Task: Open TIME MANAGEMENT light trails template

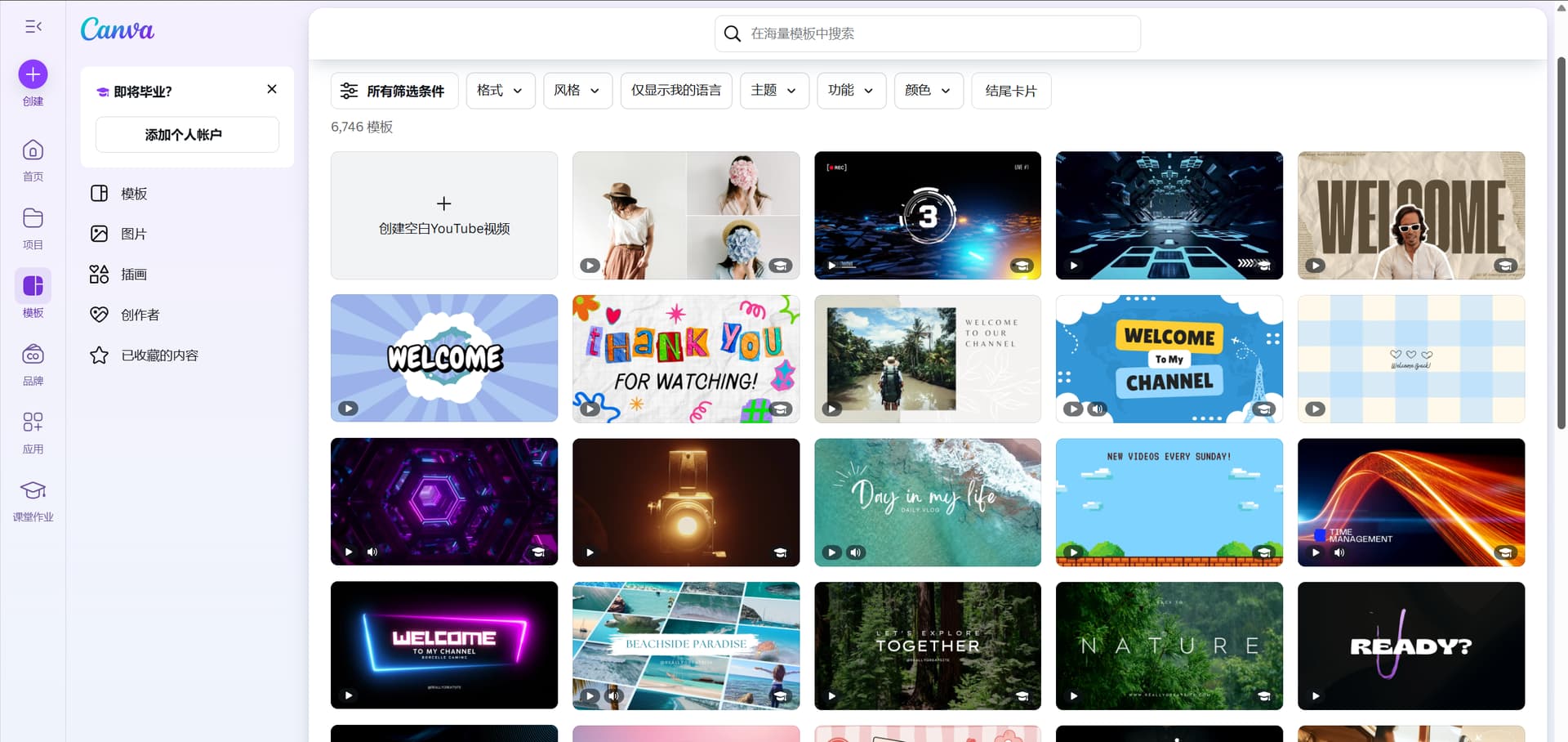Action: click(x=1411, y=502)
